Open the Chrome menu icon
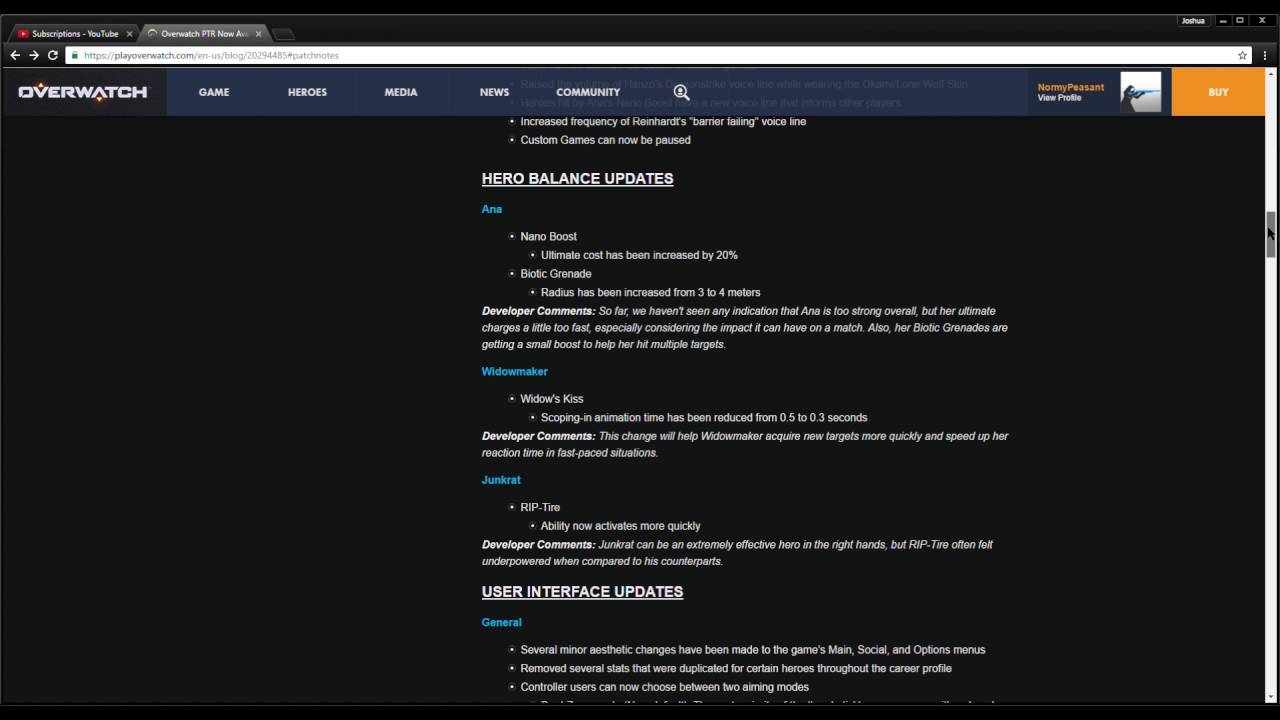 click(1264, 55)
